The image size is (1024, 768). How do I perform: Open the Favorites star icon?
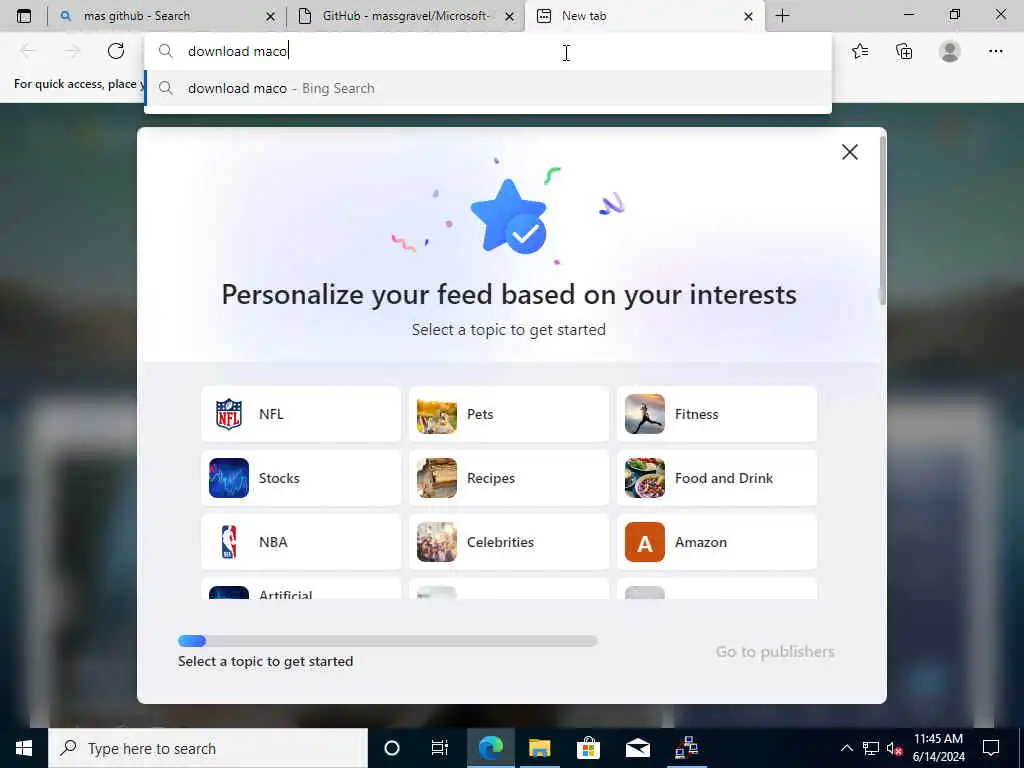tap(860, 51)
